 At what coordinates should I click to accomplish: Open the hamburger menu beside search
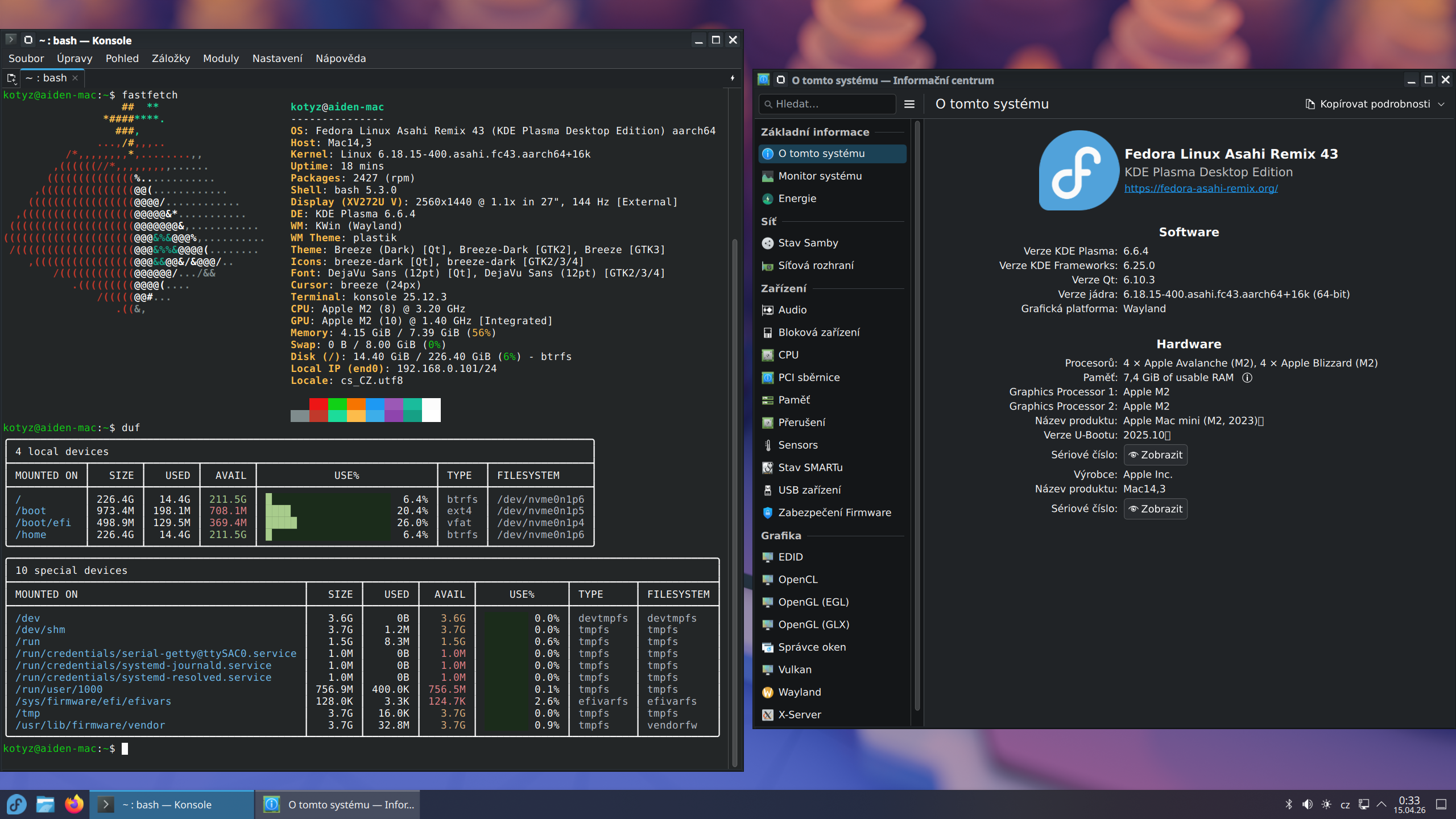click(909, 104)
